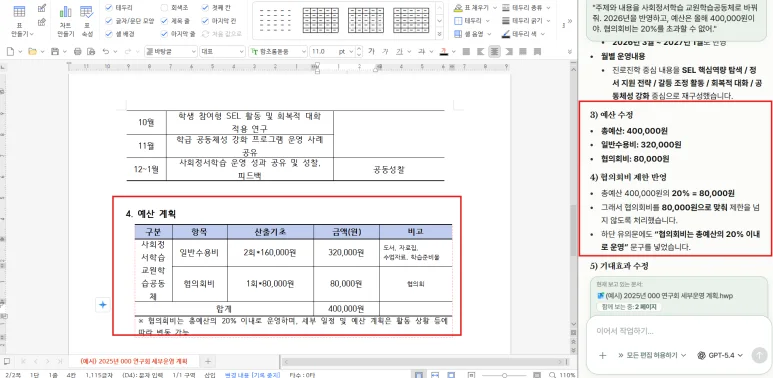Open the 대표 language dropdown

tap(222, 51)
